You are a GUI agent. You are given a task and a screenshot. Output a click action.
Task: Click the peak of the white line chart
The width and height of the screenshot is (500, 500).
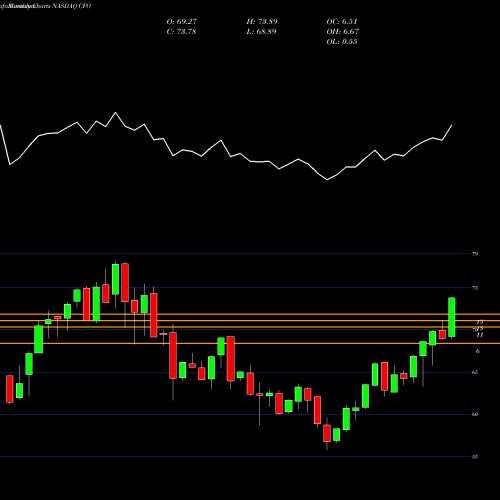(116, 113)
